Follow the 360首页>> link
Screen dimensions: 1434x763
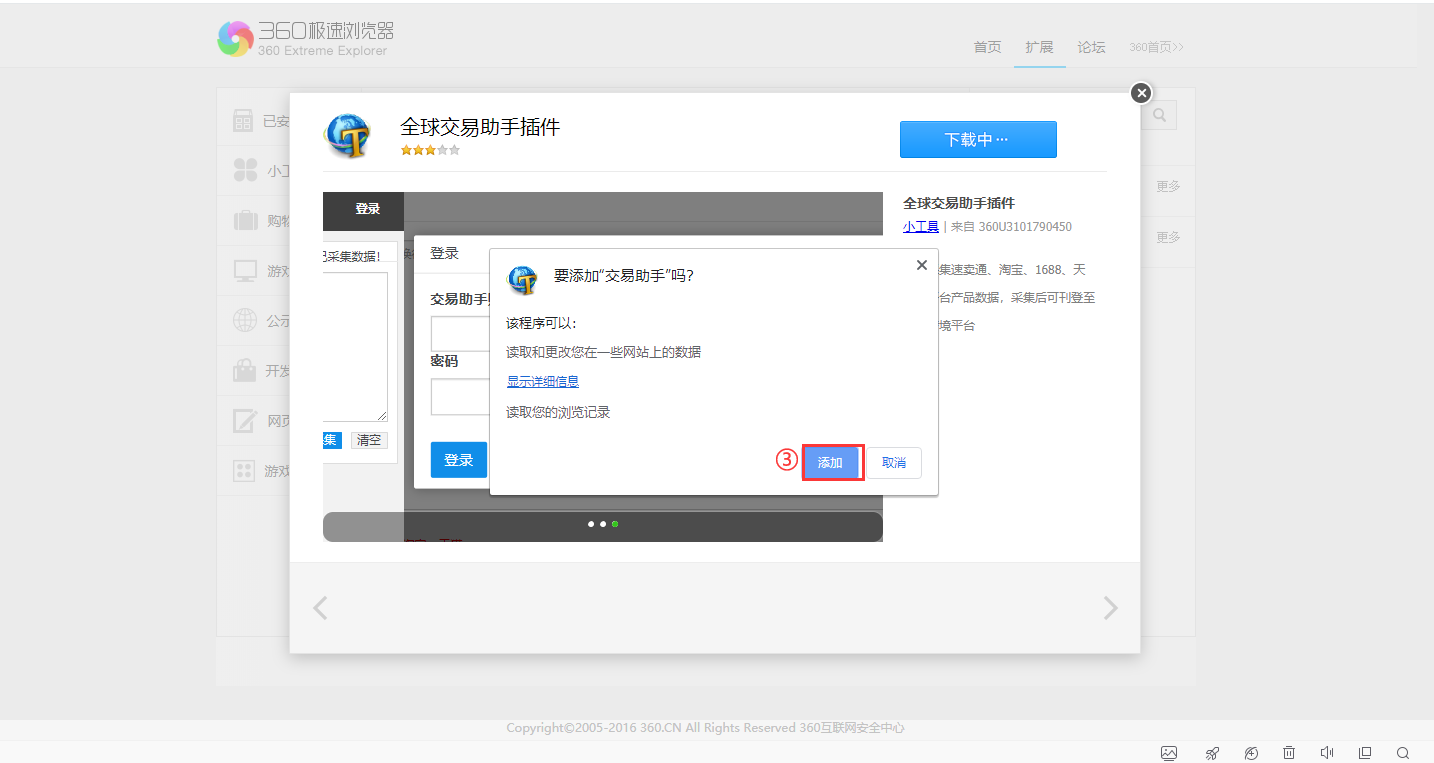tap(1156, 47)
